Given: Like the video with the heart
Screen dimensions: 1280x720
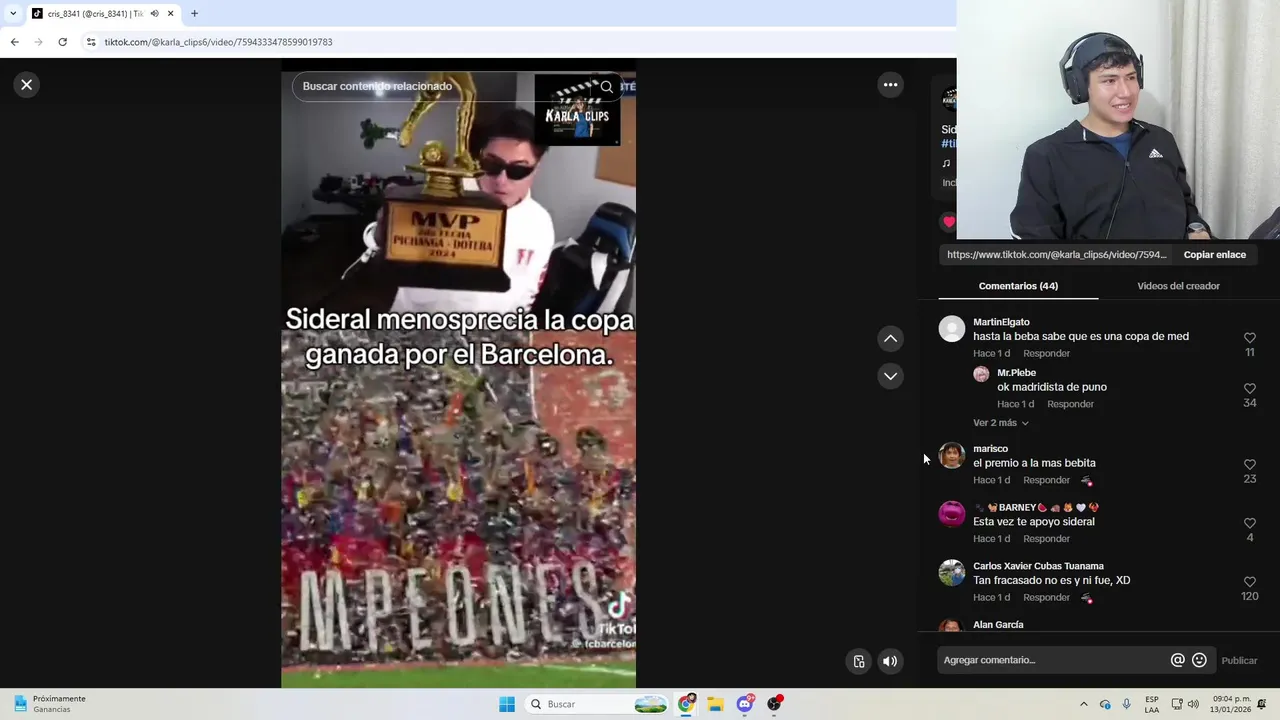Looking at the screenshot, I should (949, 222).
